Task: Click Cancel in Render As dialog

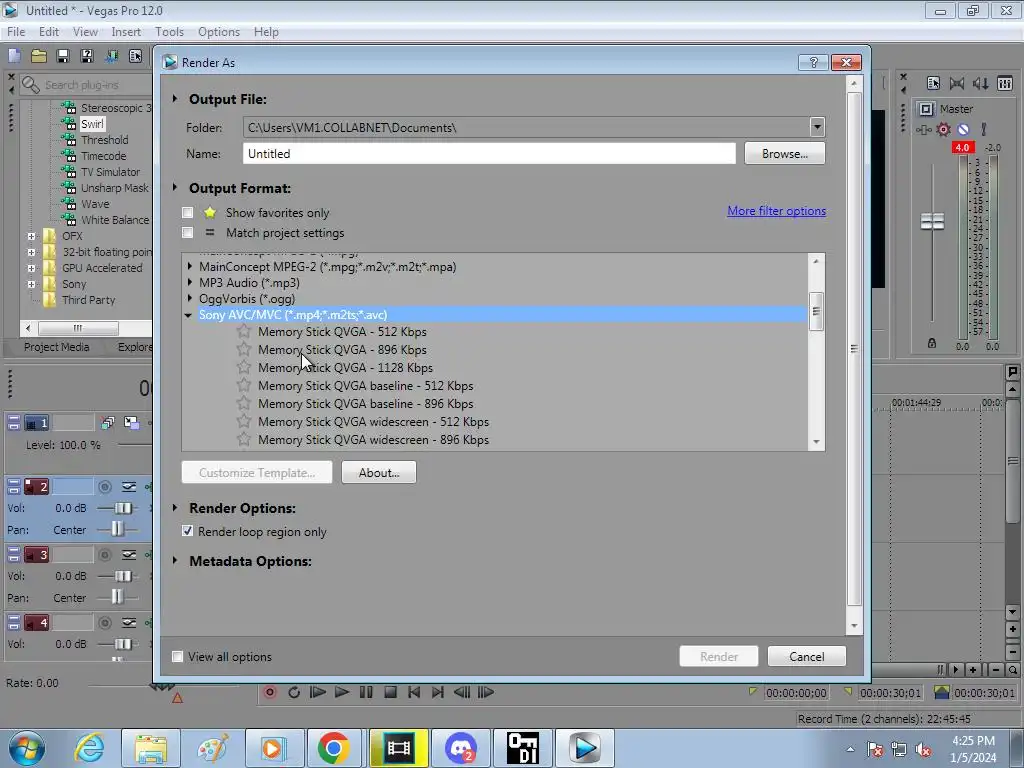Action: [x=807, y=656]
